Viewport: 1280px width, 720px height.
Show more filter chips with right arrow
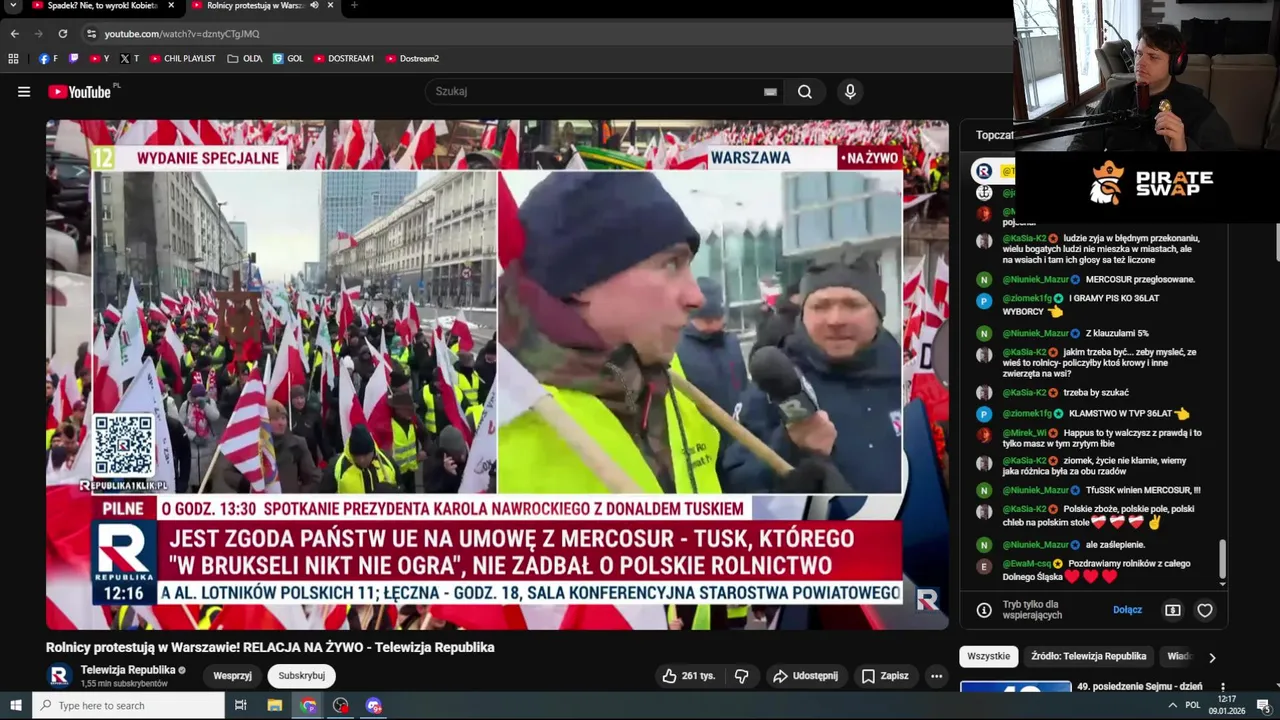pyautogui.click(x=1212, y=657)
